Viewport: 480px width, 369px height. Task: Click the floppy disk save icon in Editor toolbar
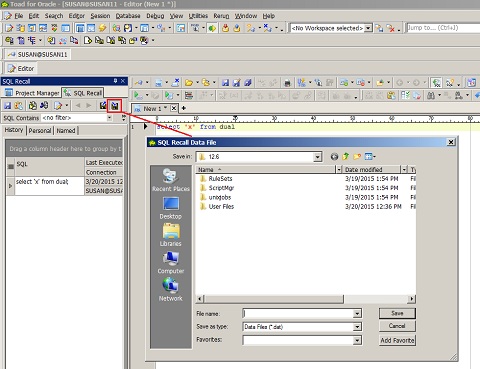point(225,82)
